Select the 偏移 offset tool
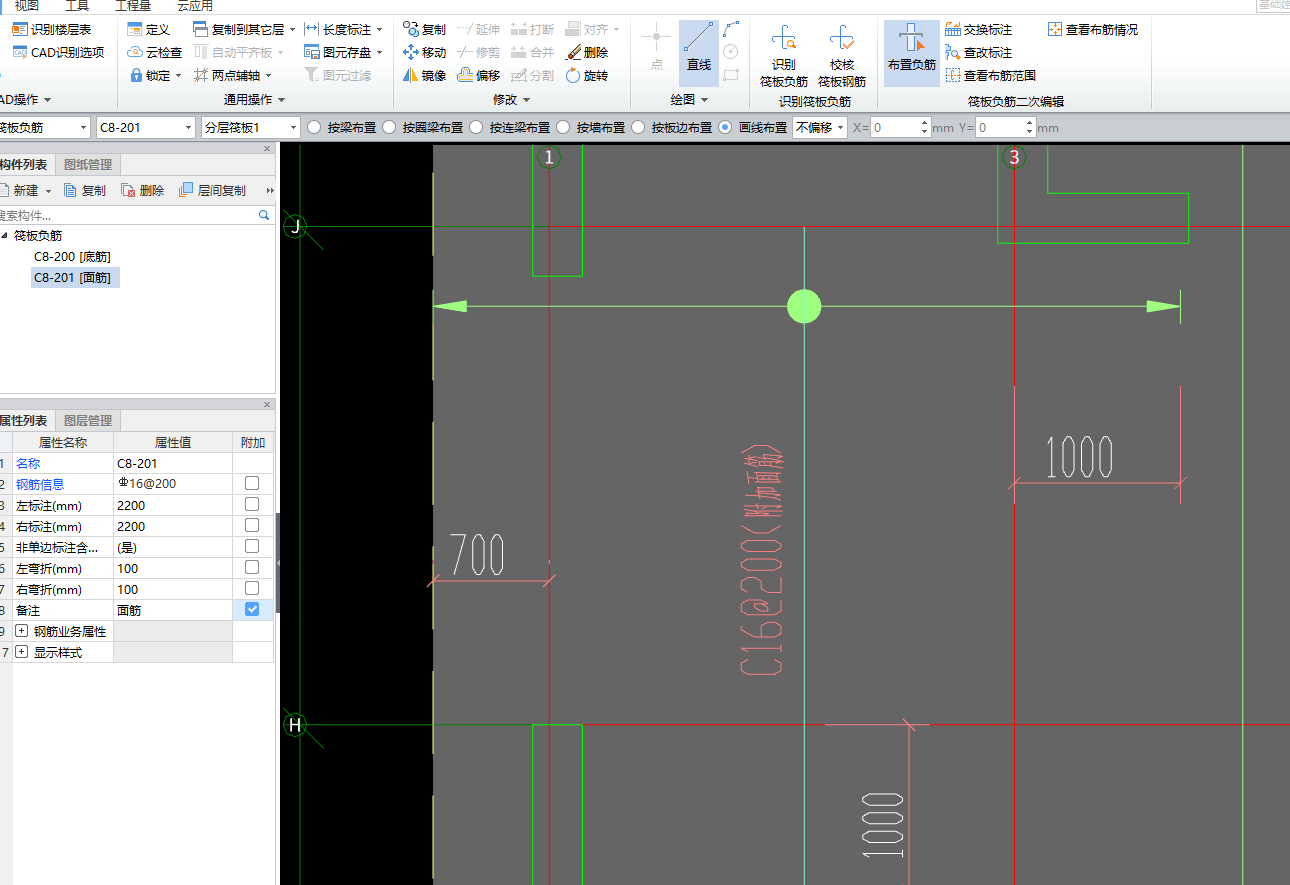The image size is (1290, 885). coord(479,75)
